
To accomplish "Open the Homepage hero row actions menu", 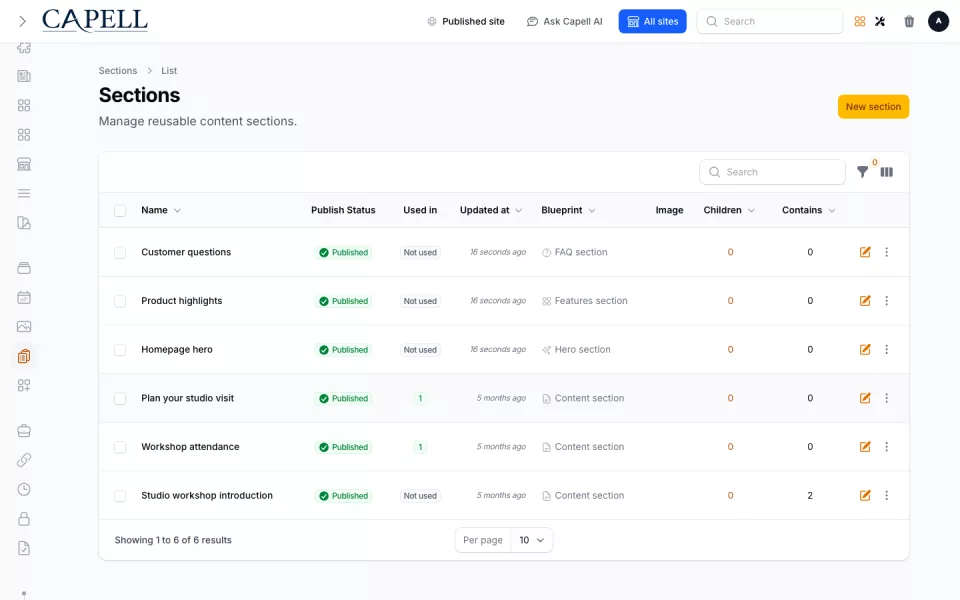I will point(887,350).
